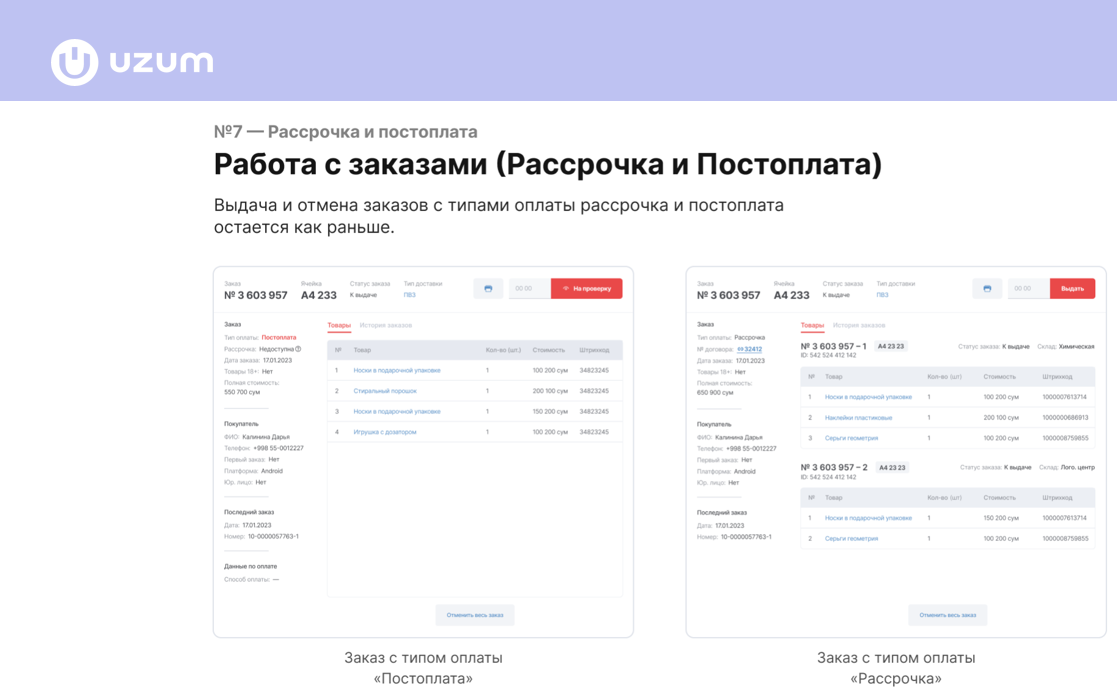
Task: Open the Наклейки пластиковые product link
Action: (x=858, y=418)
